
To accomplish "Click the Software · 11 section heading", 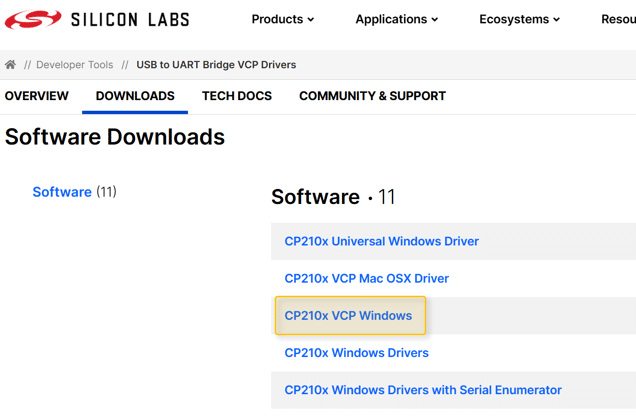I will point(333,197).
